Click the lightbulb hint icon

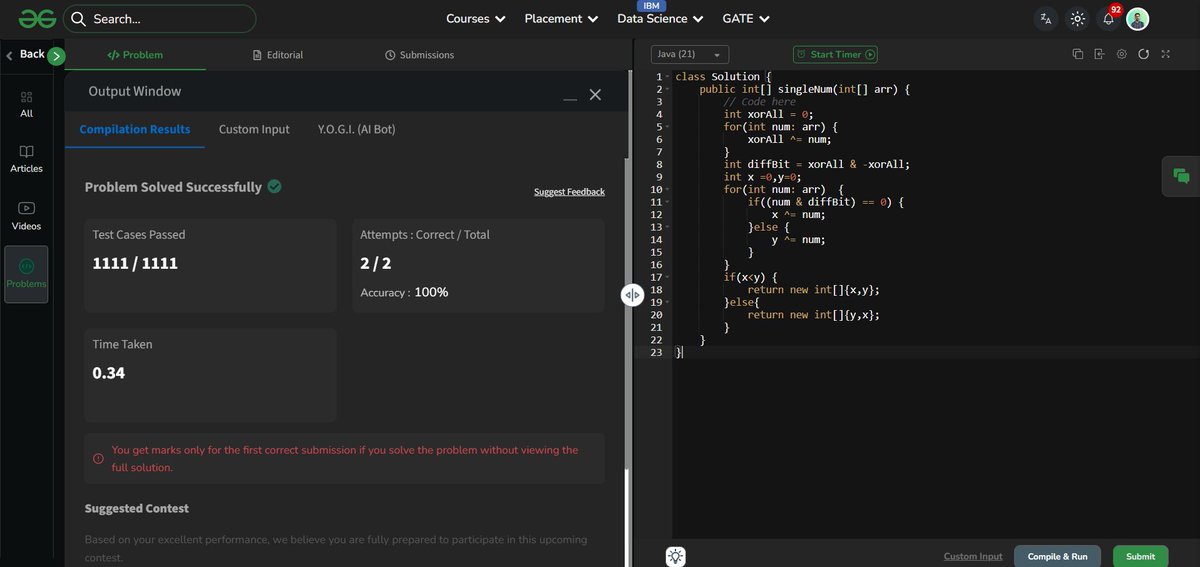click(x=676, y=556)
